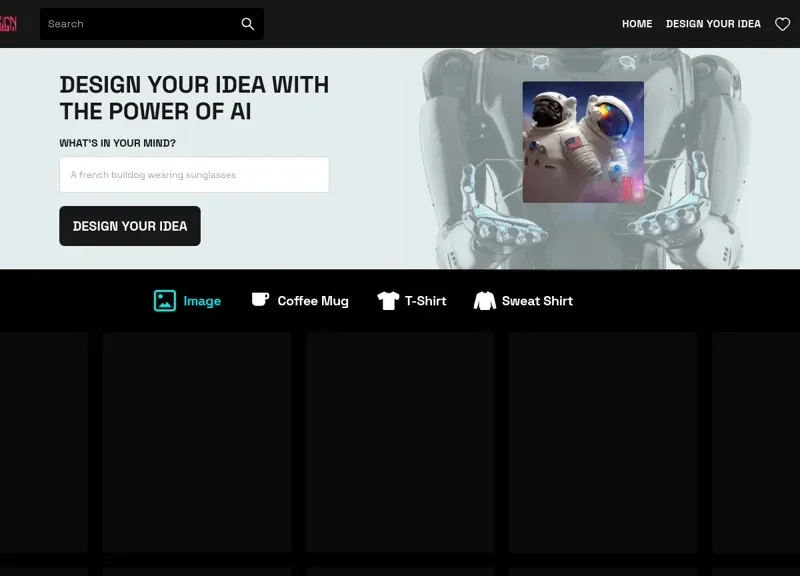Image resolution: width=800 pixels, height=576 pixels.
Task: Click the sweatshirt icon
Action: click(485, 301)
